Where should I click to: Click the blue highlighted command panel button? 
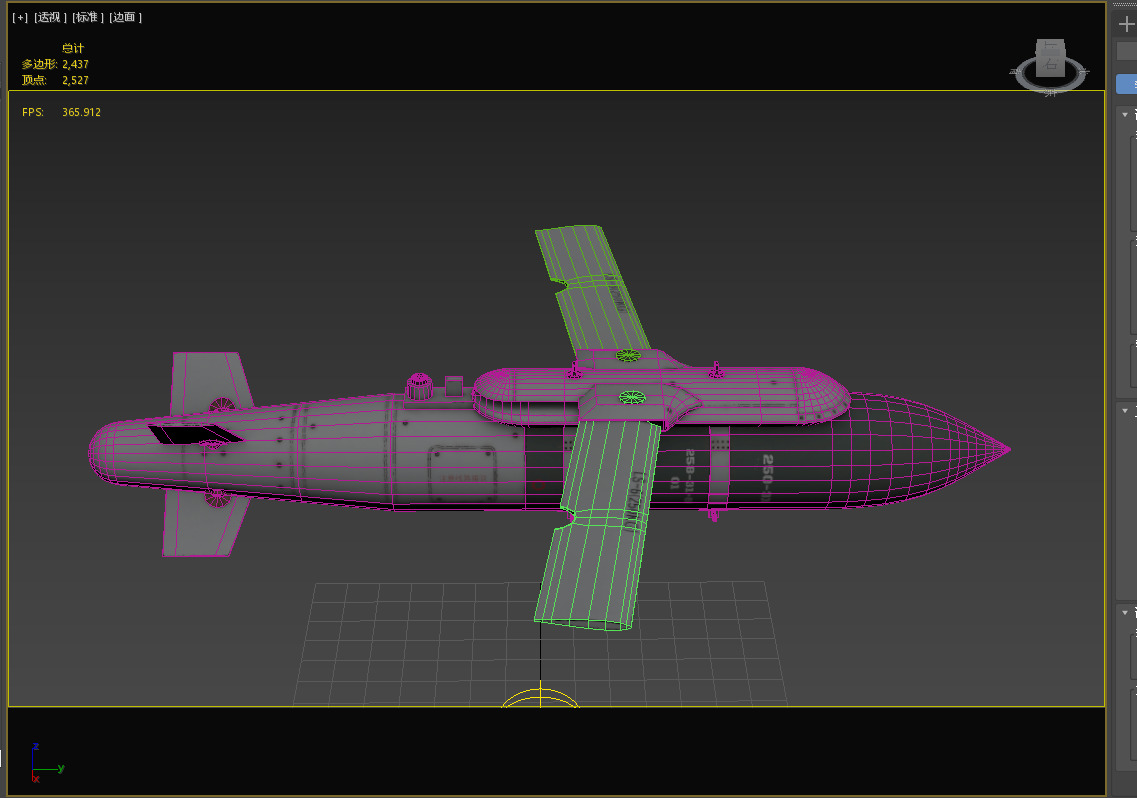click(x=1127, y=84)
